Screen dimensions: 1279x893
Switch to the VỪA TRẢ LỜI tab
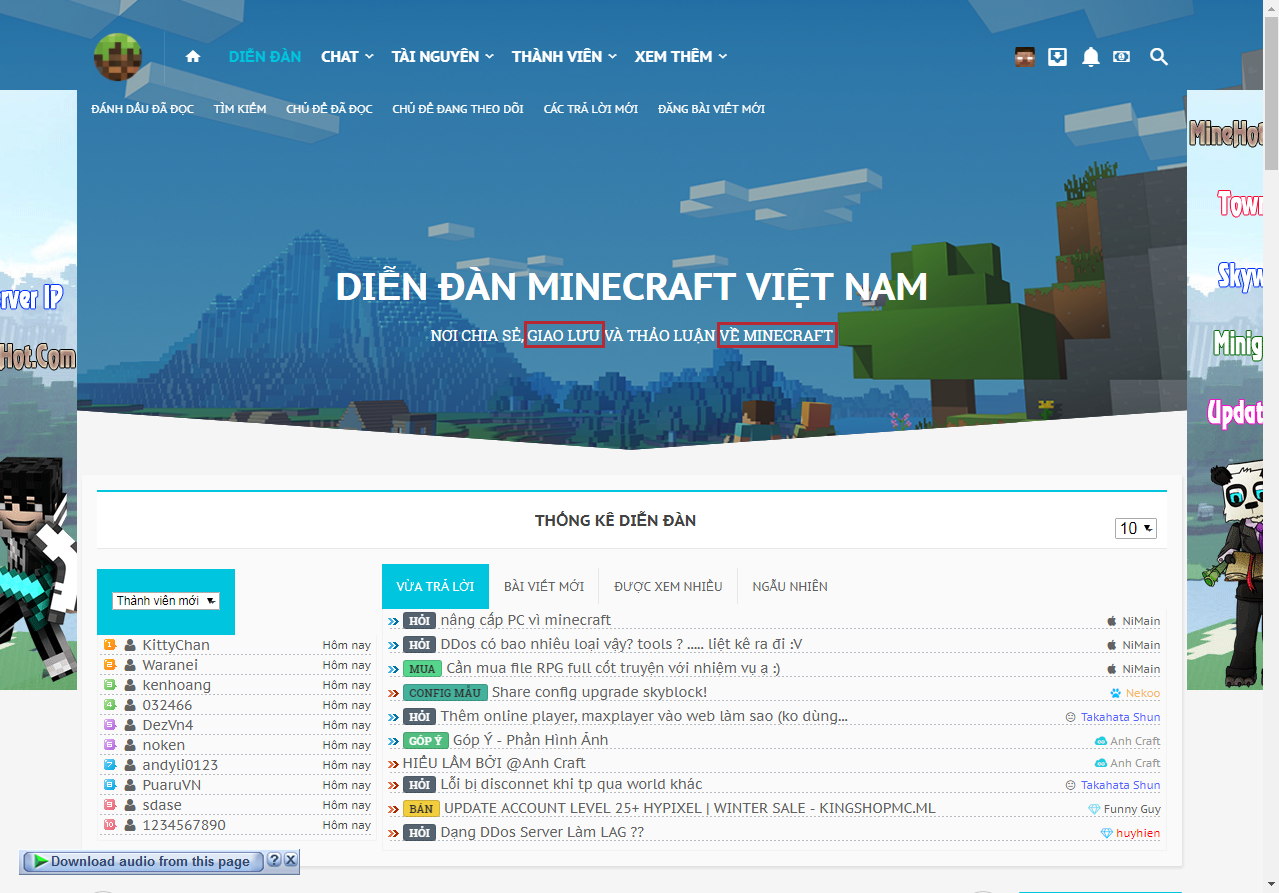435,586
